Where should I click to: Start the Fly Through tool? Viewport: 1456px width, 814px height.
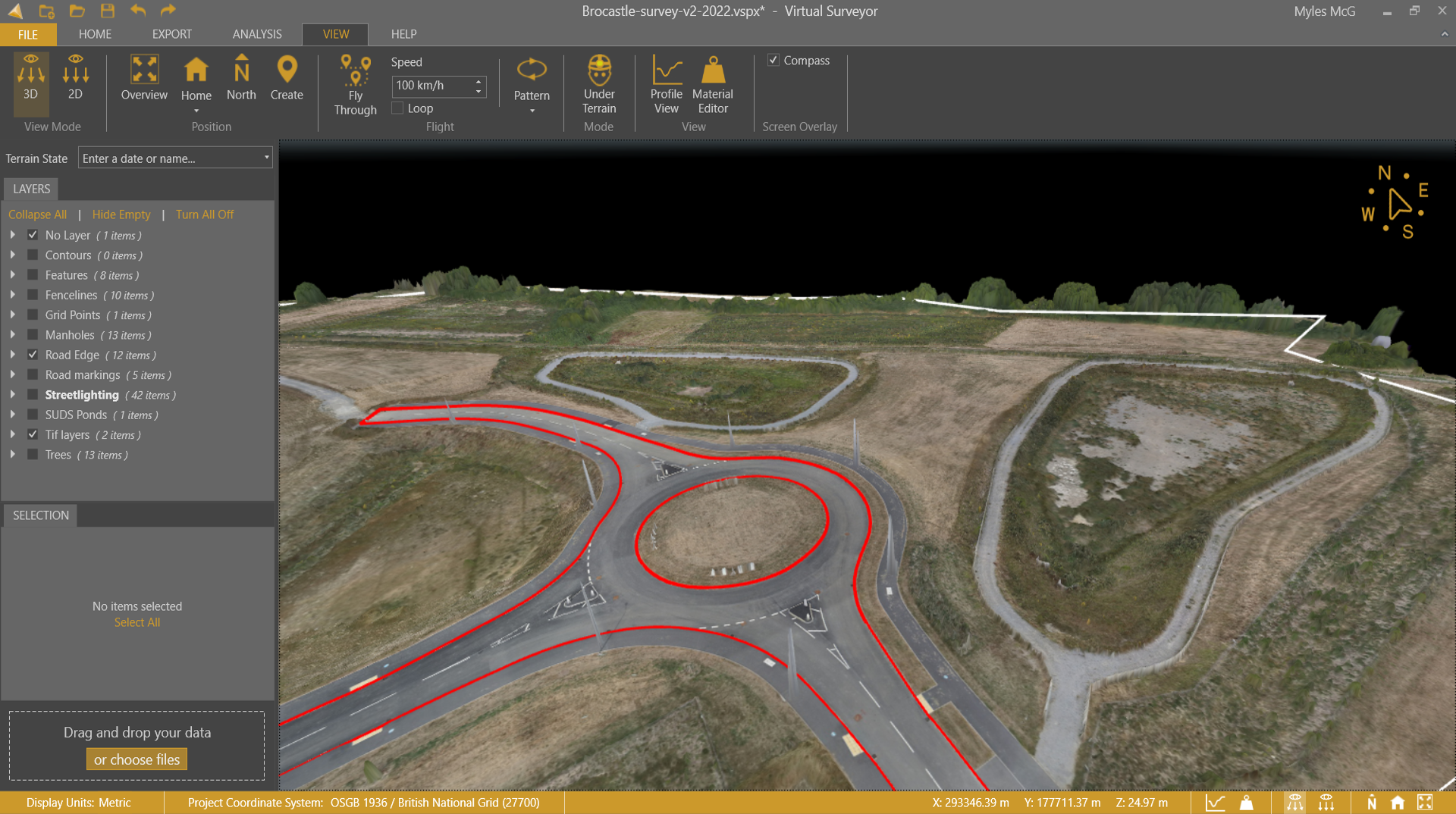tap(355, 85)
